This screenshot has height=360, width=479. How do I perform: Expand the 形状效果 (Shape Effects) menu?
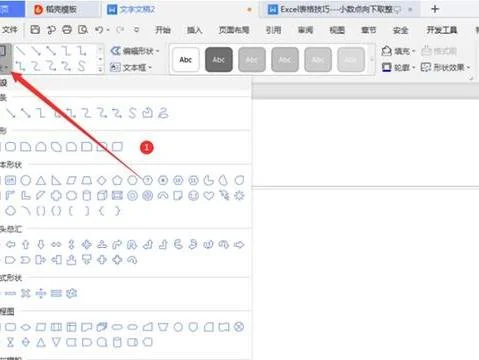pos(446,68)
